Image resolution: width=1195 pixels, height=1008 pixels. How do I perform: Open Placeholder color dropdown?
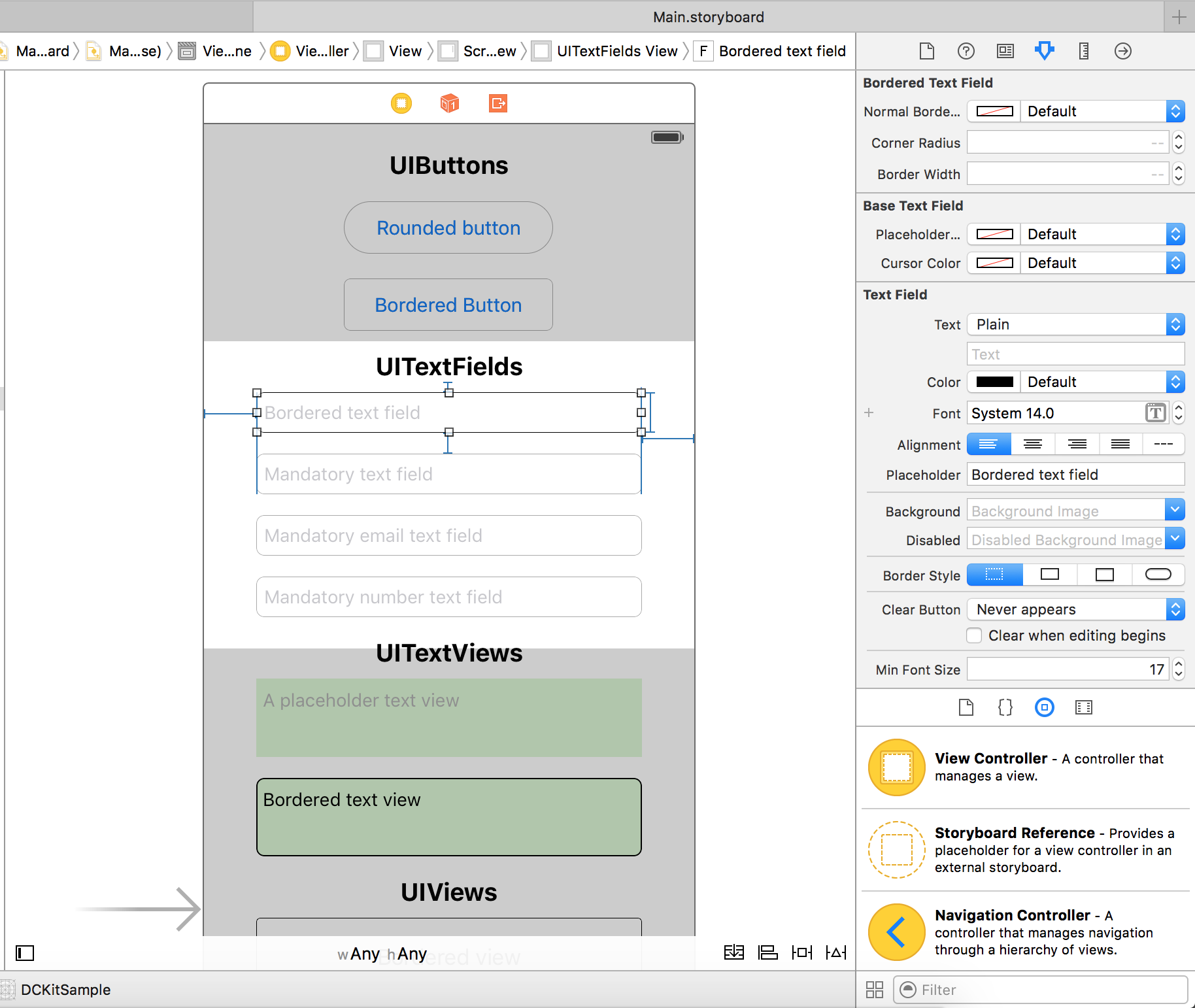point(1103,234)
